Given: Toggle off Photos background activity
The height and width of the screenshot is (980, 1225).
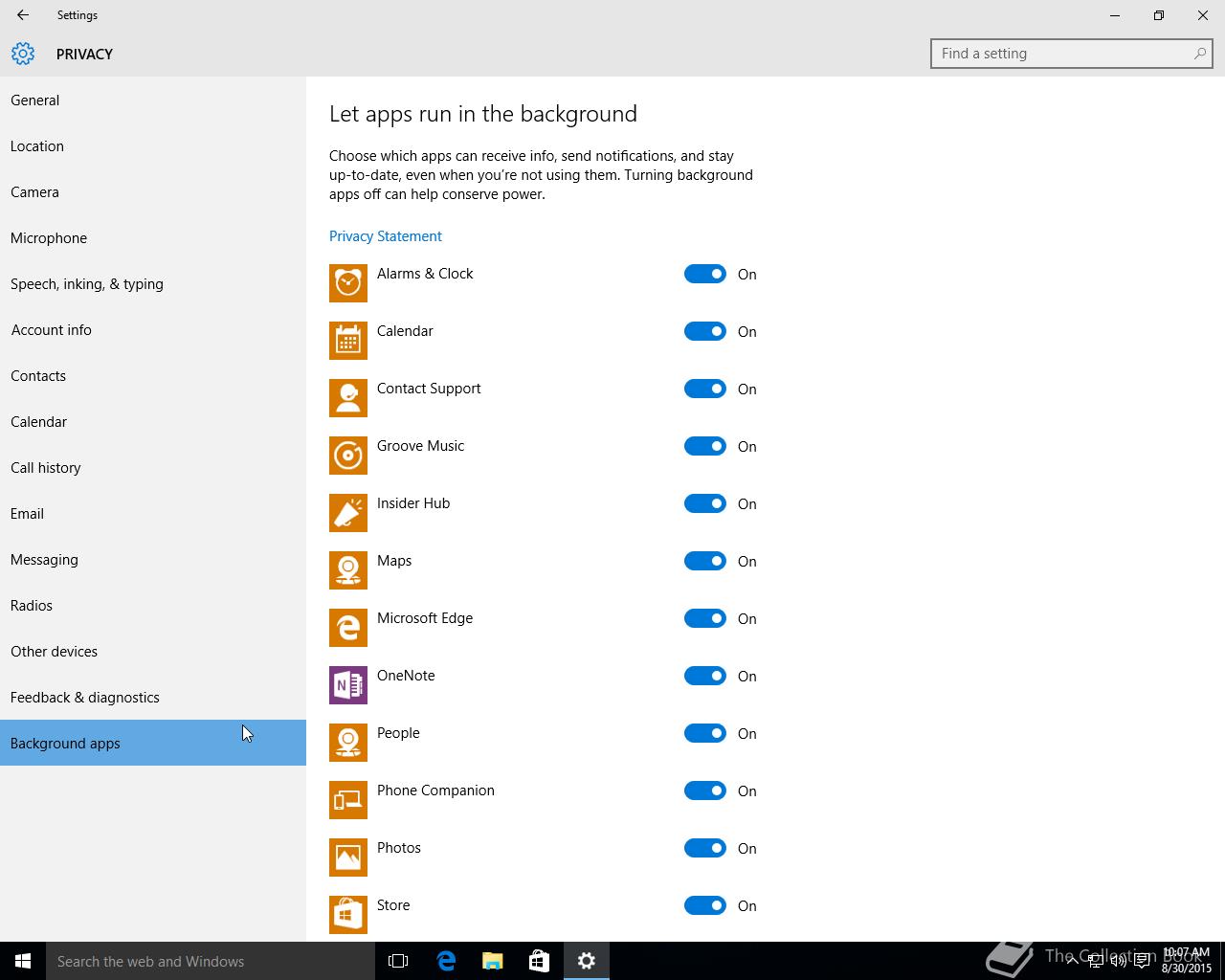Looking at the screenshot, I should (705, 848).
